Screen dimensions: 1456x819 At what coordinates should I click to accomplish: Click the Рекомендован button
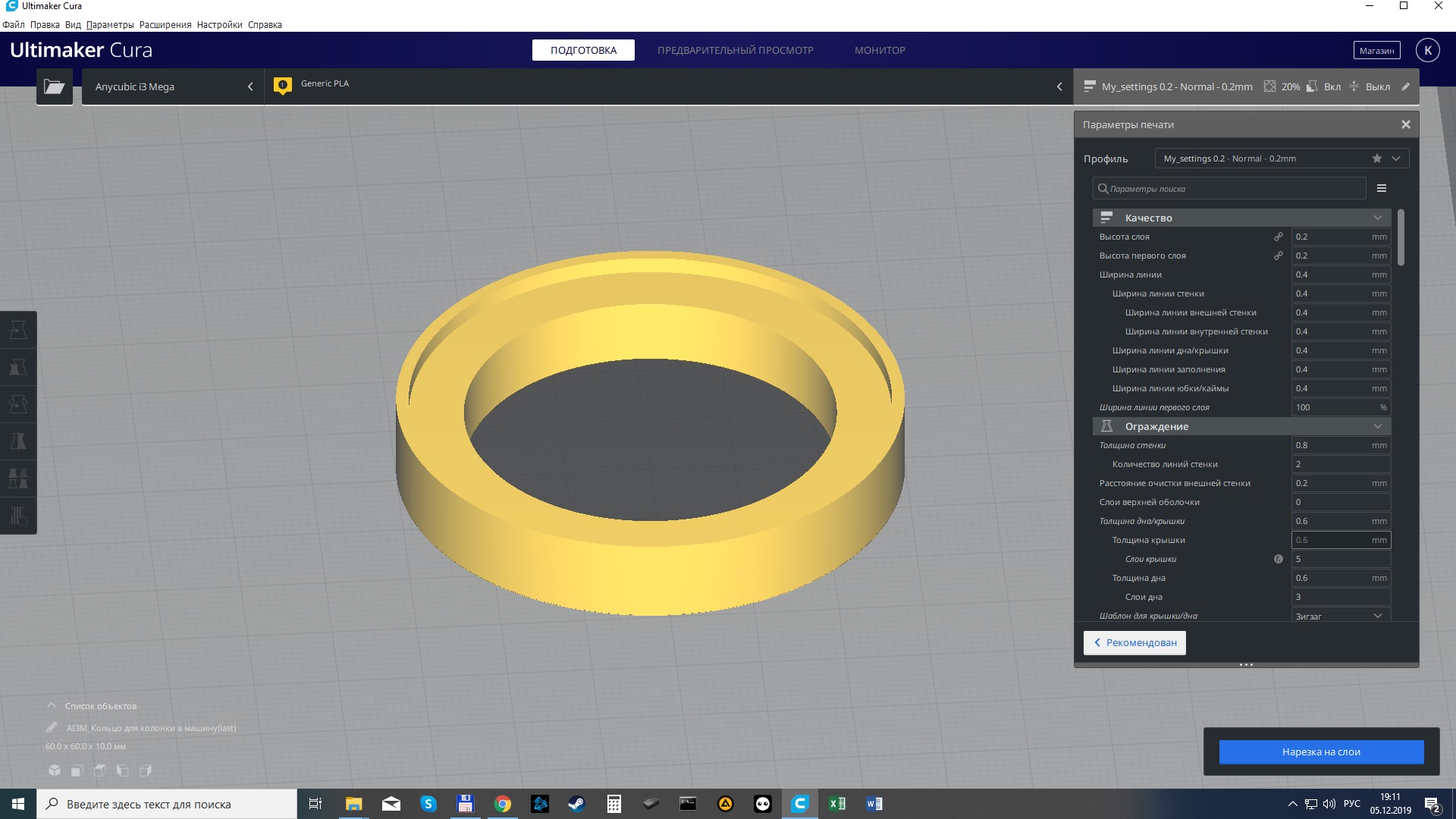tap(1134, 642)
